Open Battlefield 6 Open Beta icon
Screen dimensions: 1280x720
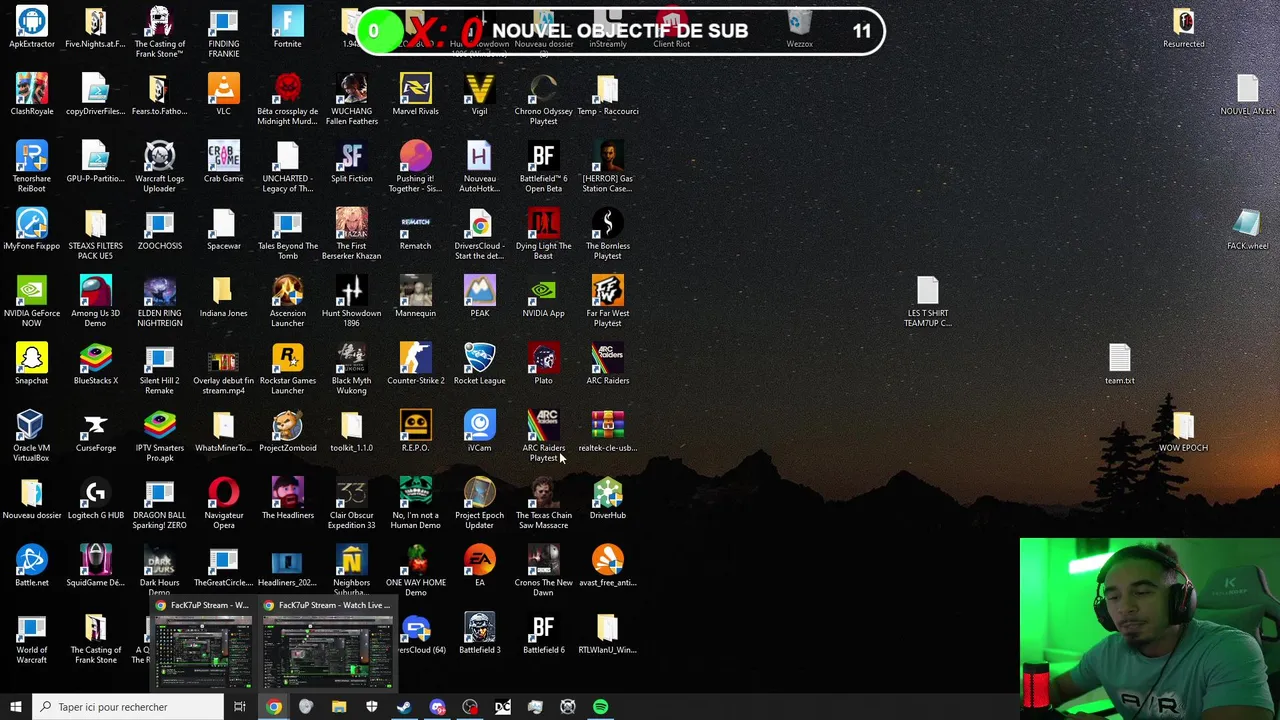click(x=544, y=166)
